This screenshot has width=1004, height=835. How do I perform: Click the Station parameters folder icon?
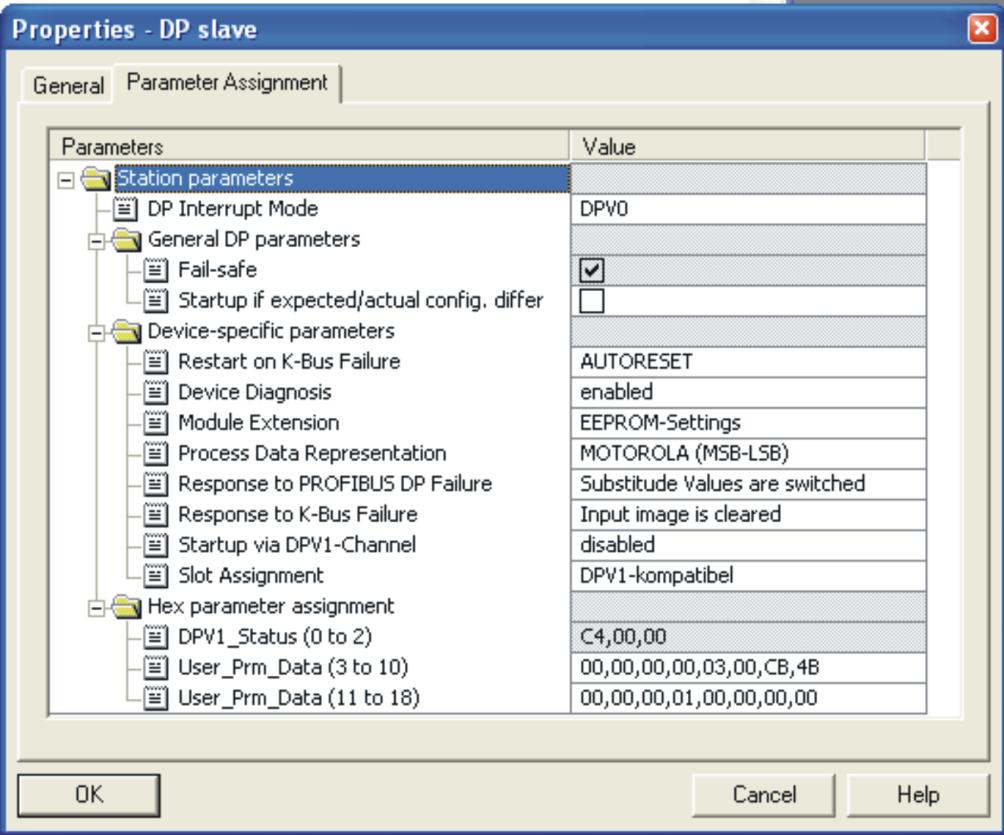pyautogui.click(x=97, y=179)
